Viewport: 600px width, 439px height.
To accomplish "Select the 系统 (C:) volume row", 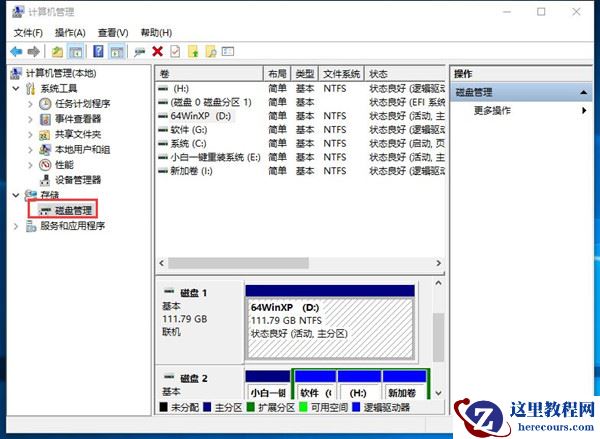I will click(301, 144).
